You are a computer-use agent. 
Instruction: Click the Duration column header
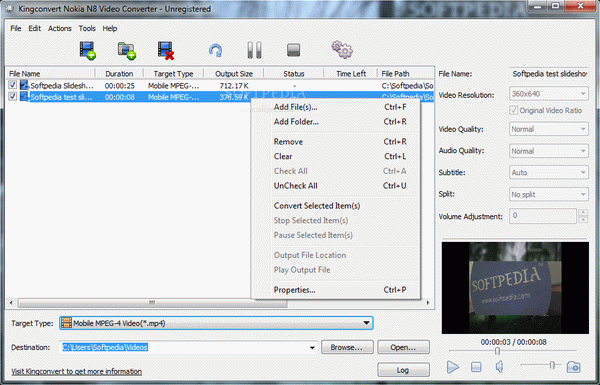119,73
